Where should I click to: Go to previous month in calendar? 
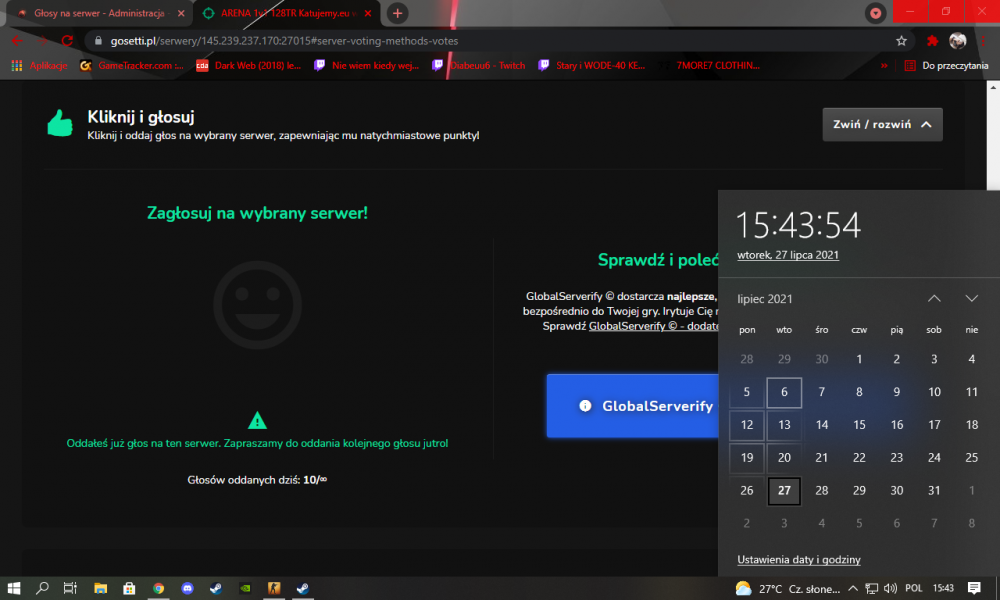click(x=934, y=298)
